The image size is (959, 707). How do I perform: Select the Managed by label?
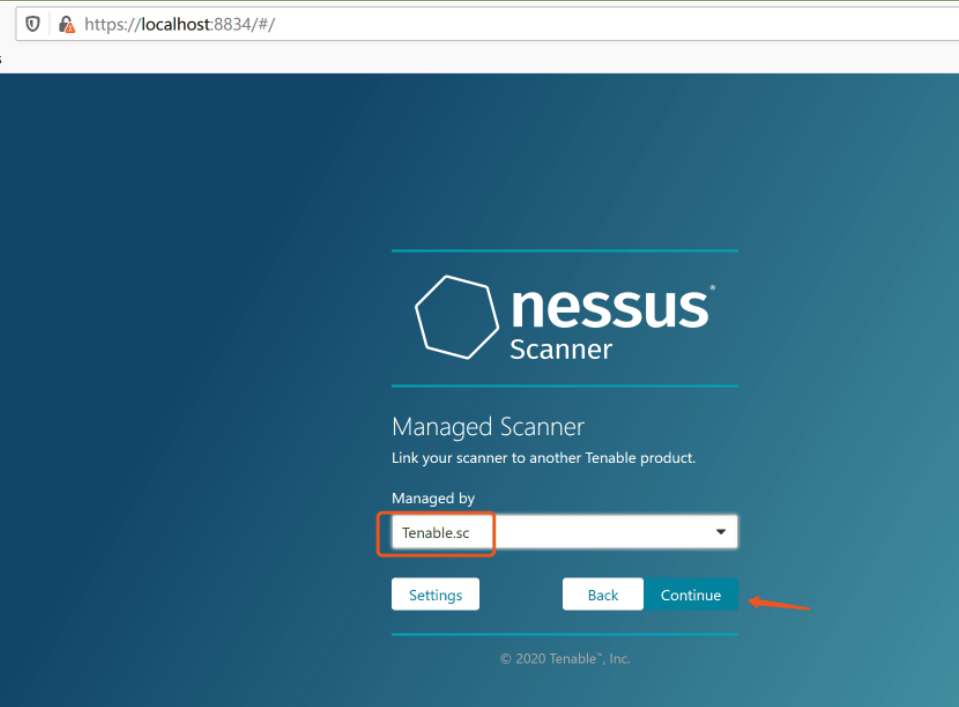pos(433,498)
